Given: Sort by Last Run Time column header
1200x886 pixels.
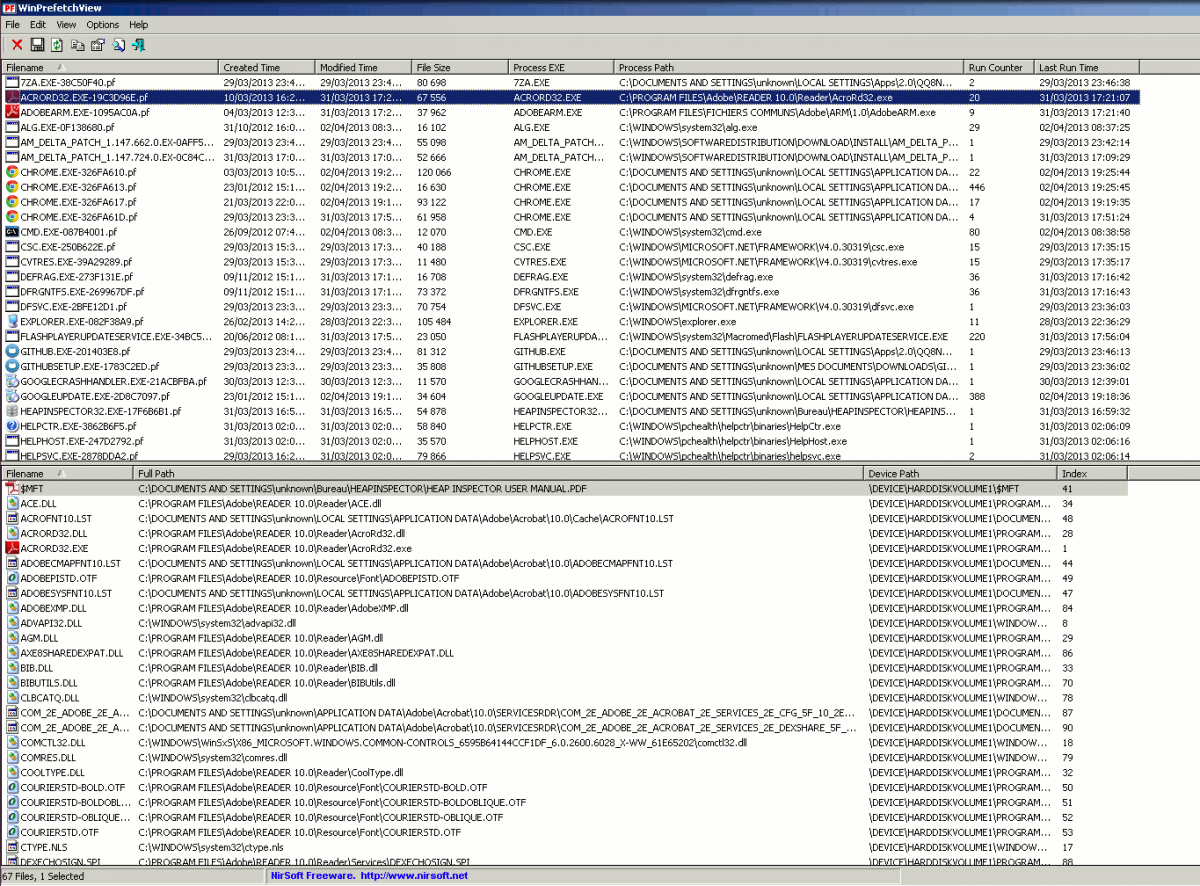Looking at the screenshot, I should pyautogui.click(x=1068, y=68).
